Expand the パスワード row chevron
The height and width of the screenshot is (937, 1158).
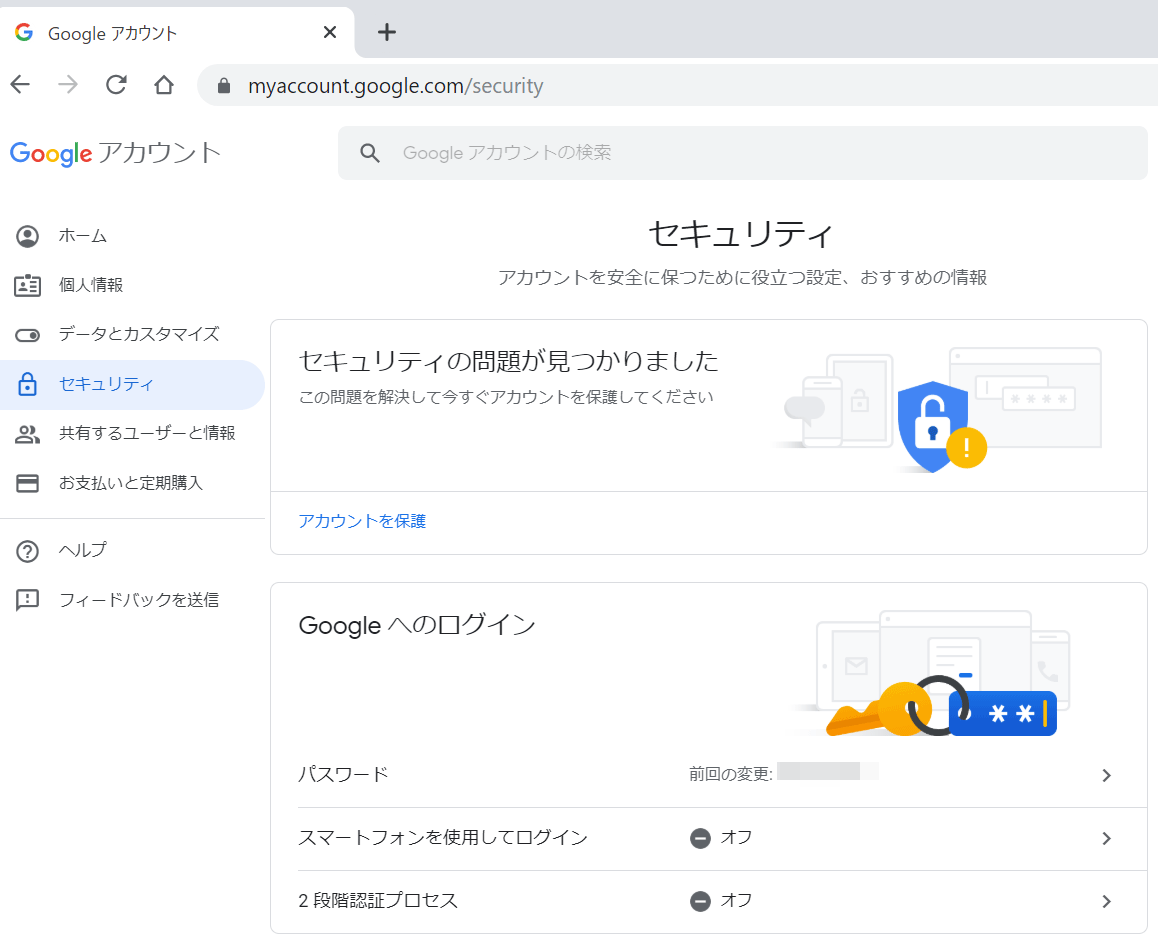click(1106, 775)
